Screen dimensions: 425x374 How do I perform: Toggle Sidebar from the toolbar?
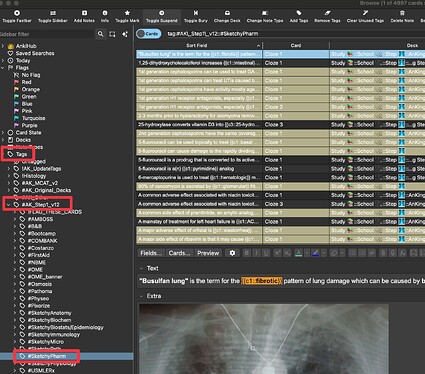point(53,16)
